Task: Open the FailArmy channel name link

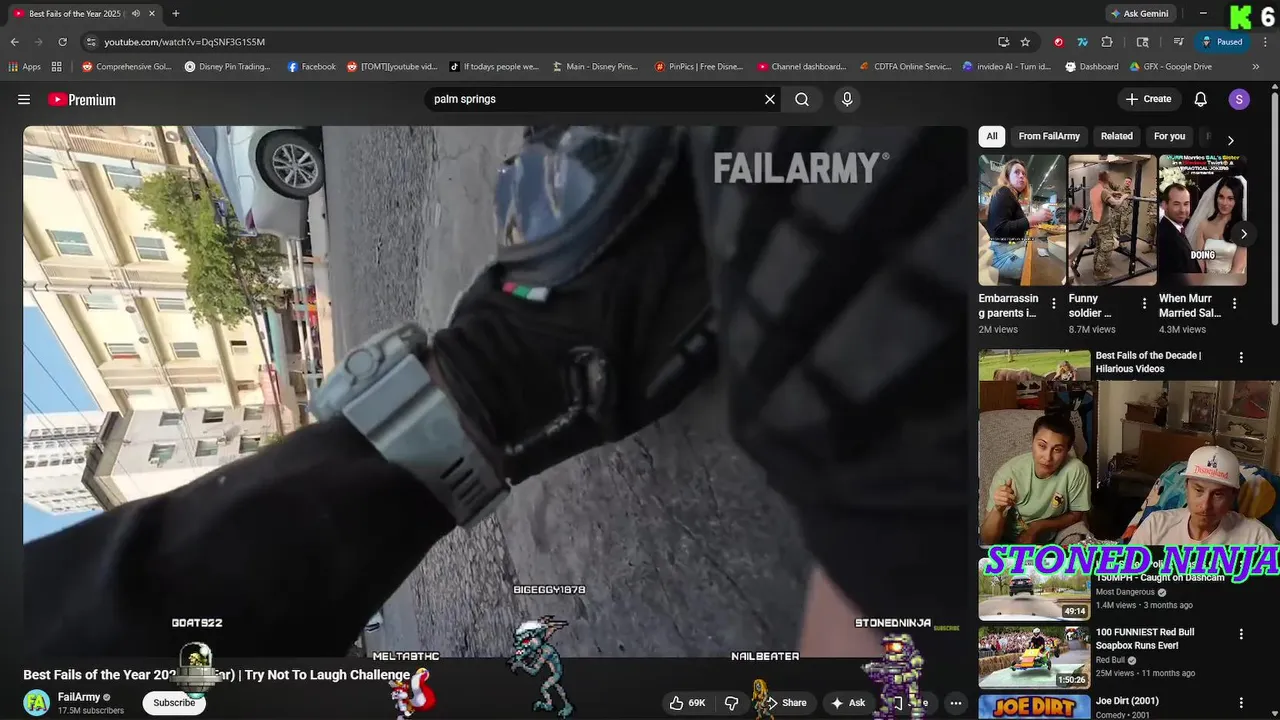Action: 79,697
